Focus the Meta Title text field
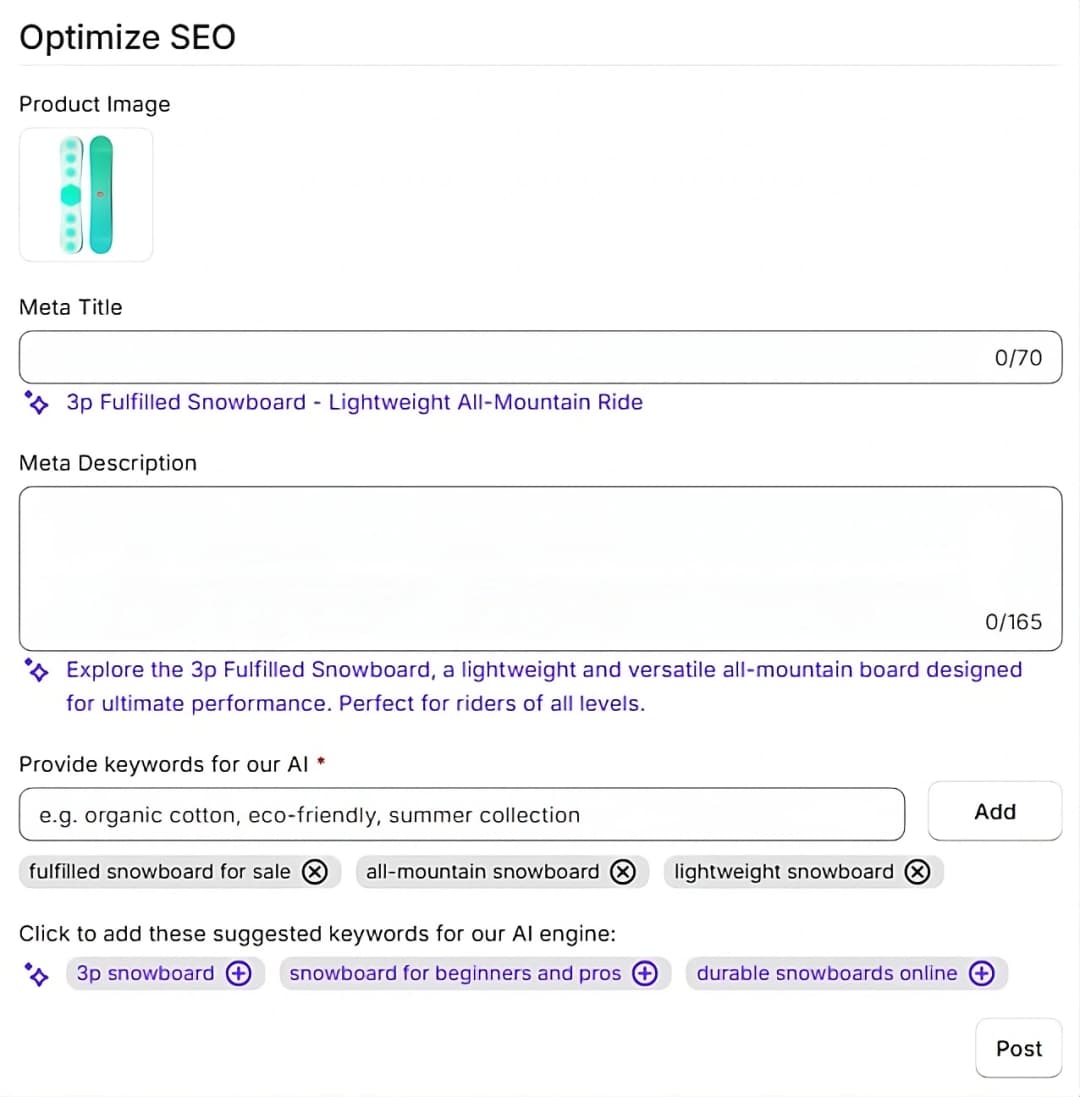The width and height of the screenshot is (1080, 1097). pos(500,357)
